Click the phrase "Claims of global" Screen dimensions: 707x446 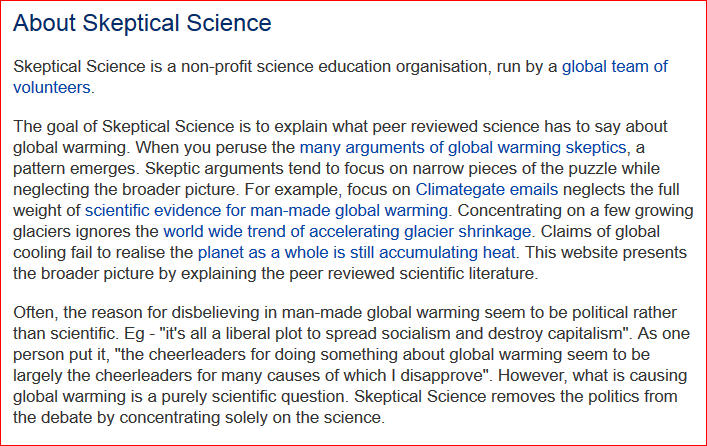(600, 231)
